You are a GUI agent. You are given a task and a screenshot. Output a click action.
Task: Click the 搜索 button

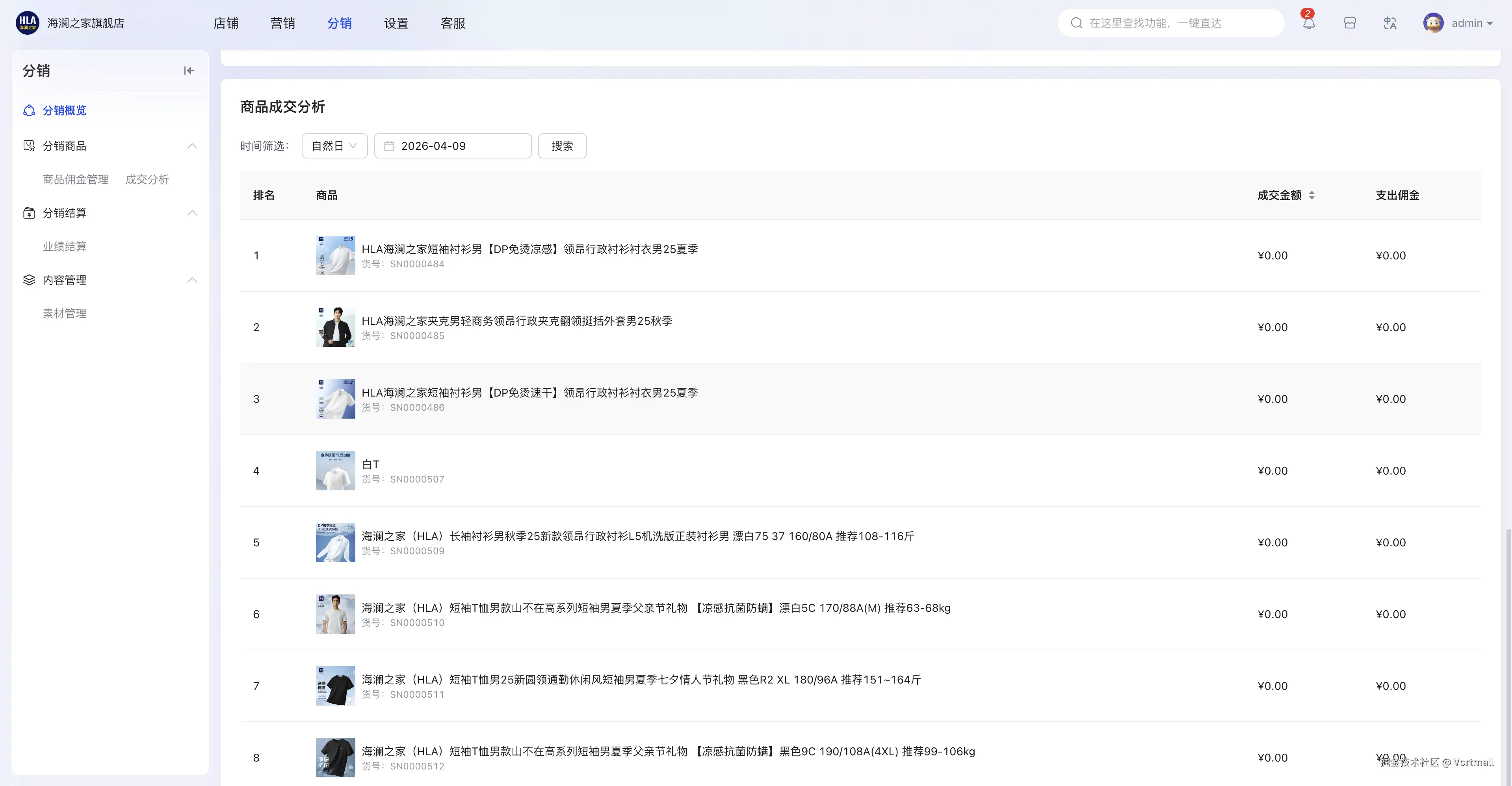point(562,146)
